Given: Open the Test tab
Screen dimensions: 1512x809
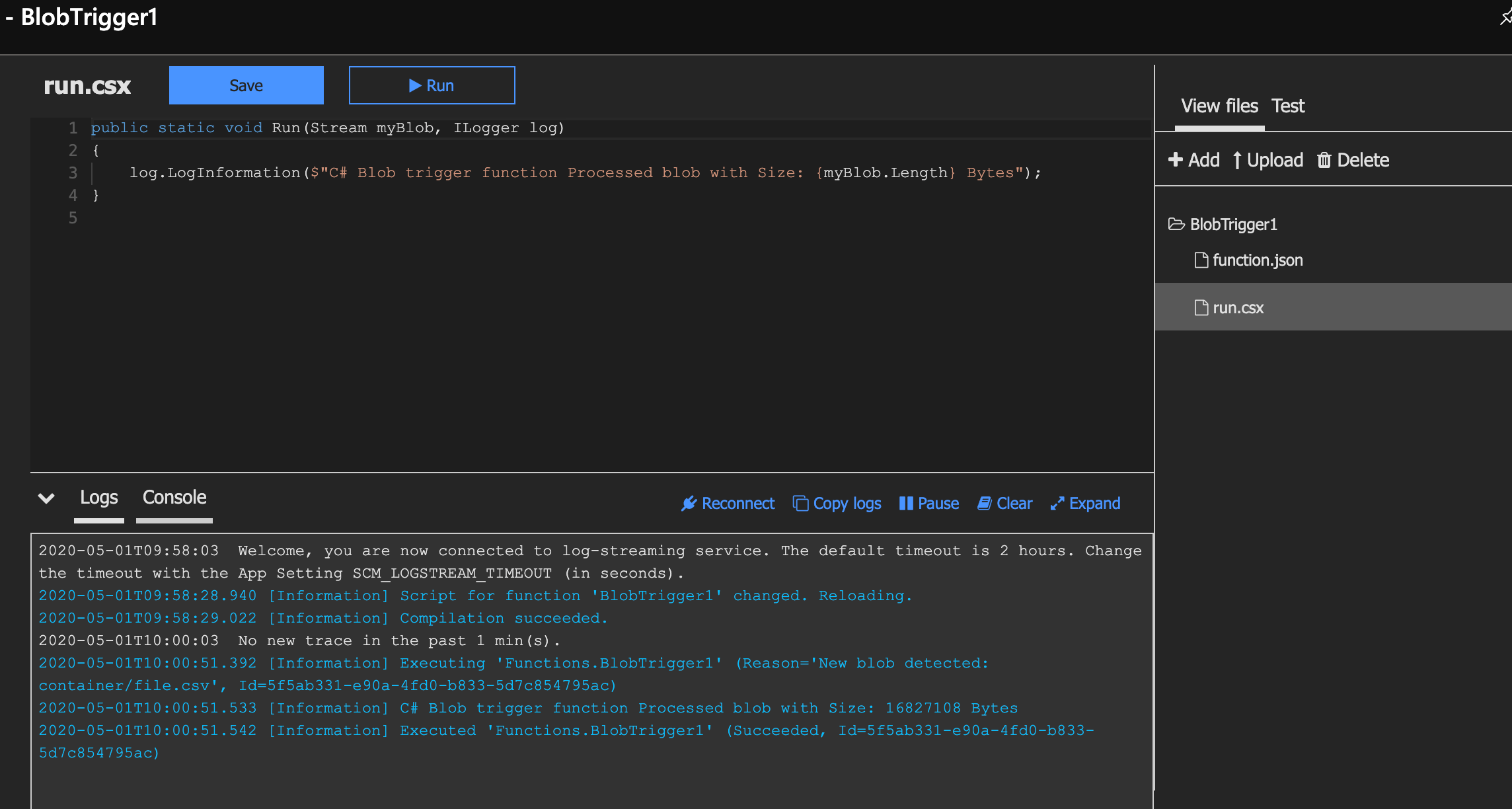Looking at the screenshot, I should 1288,106.
